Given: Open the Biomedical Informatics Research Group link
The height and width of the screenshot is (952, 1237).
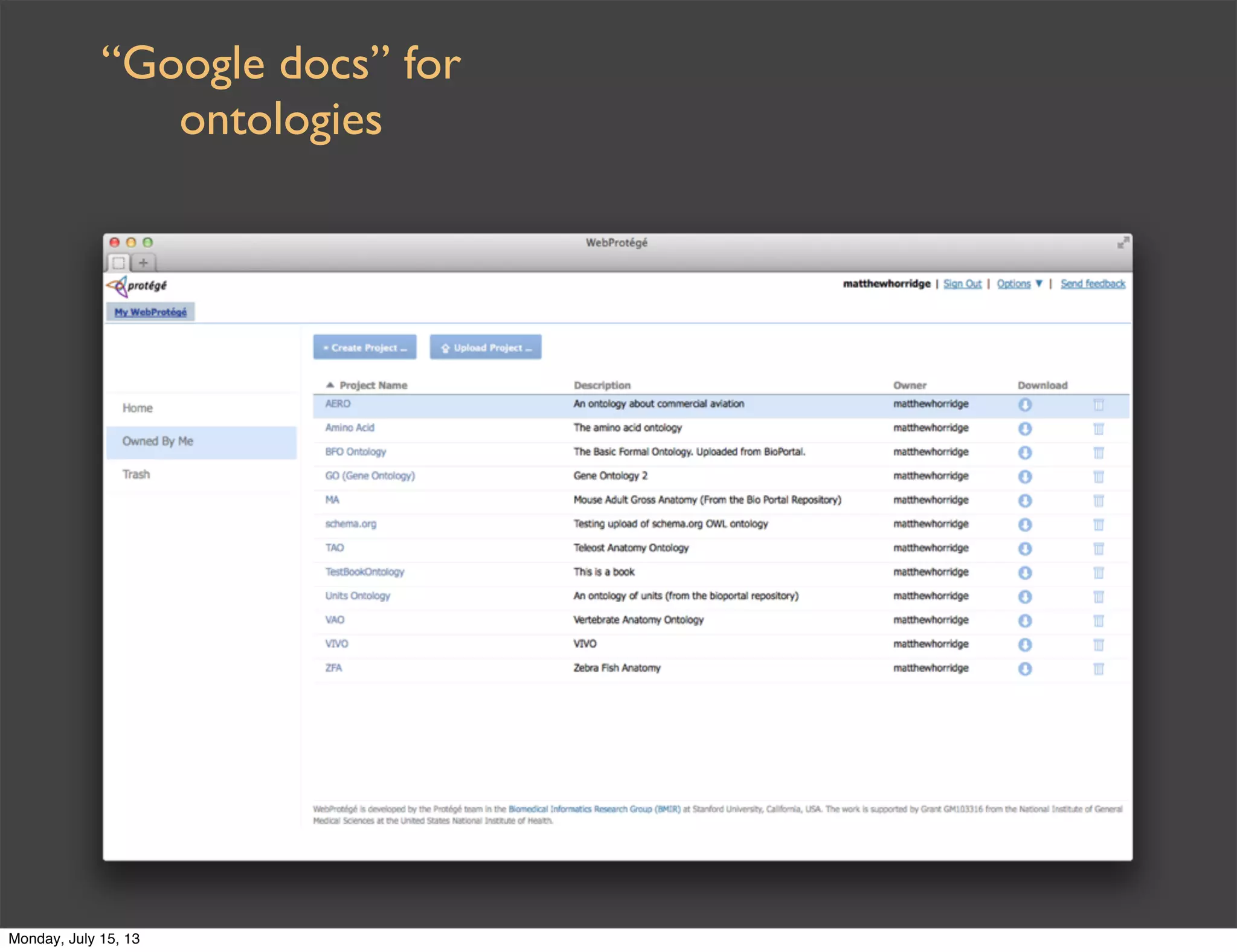Looking at the screenshot, I should point(594,809).
